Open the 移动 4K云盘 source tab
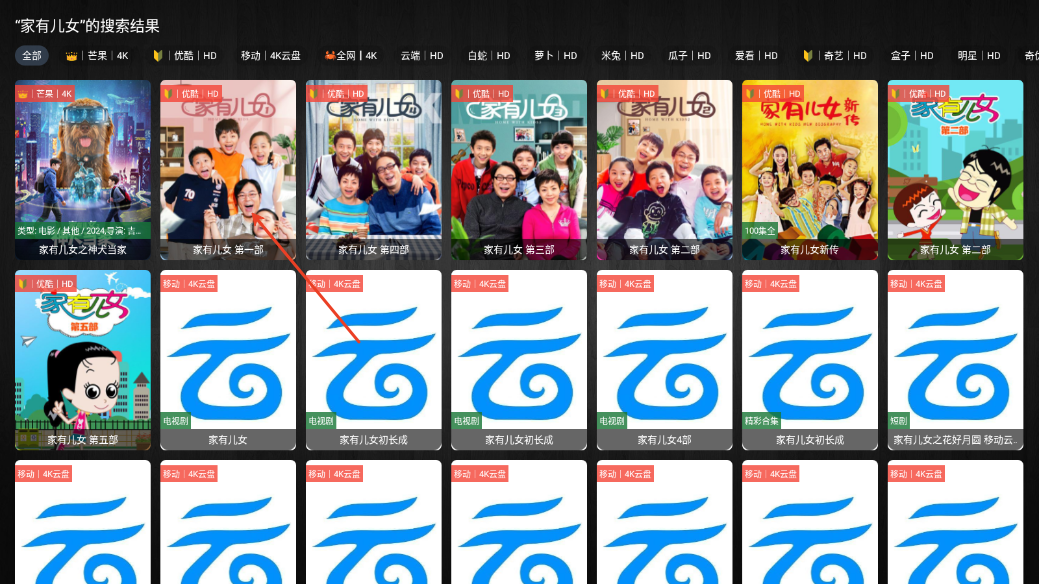 [270, 56]
